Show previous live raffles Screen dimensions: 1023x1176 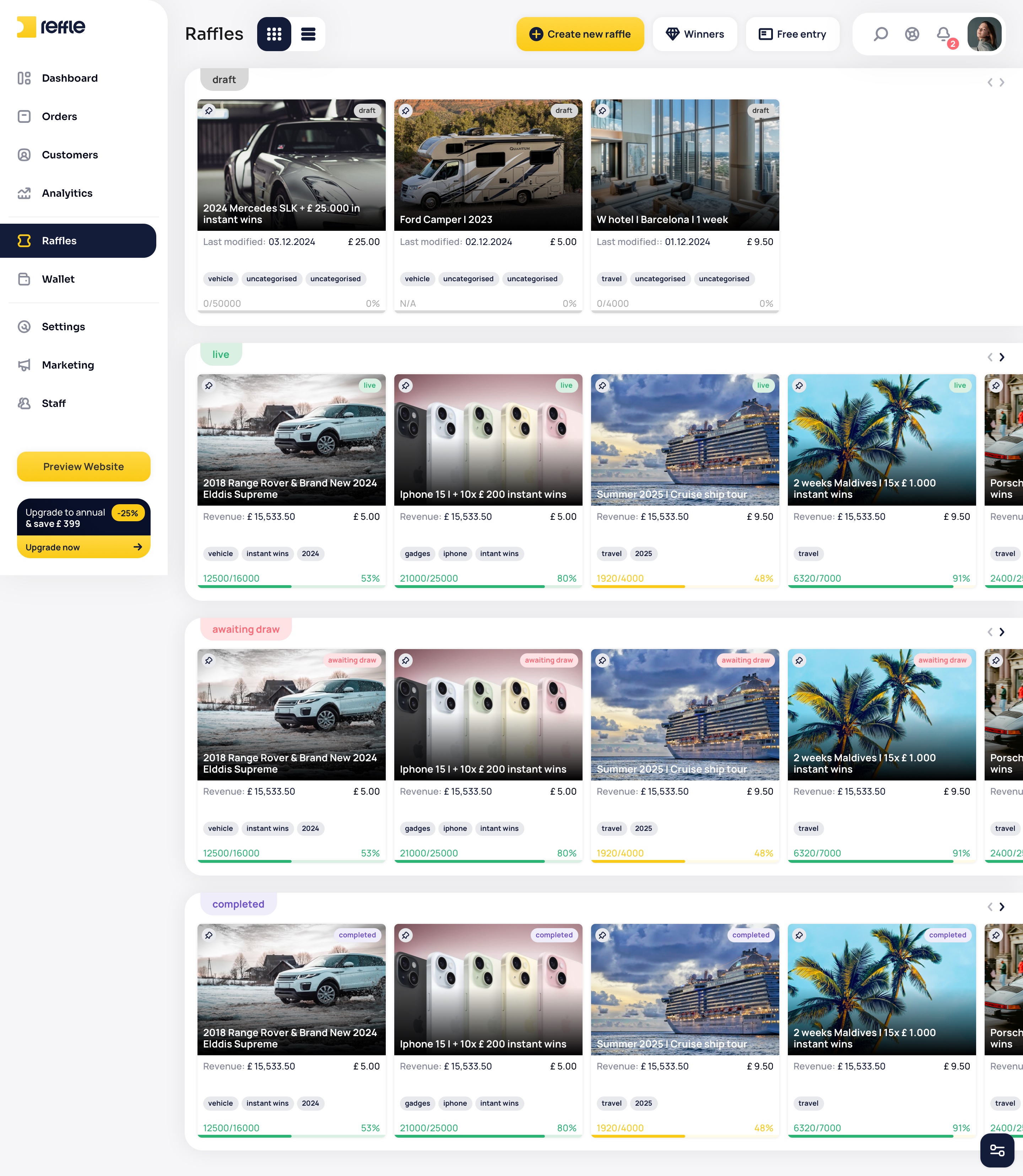click(x=990, y=358)
